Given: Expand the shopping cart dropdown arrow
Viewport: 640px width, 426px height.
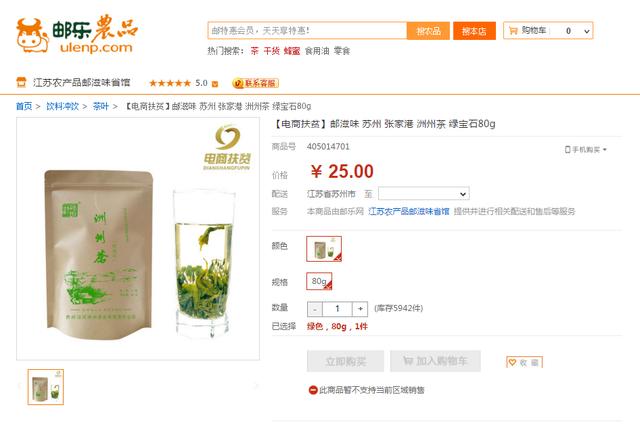Looking at the screenshot, I should click(x=587, y=31).
